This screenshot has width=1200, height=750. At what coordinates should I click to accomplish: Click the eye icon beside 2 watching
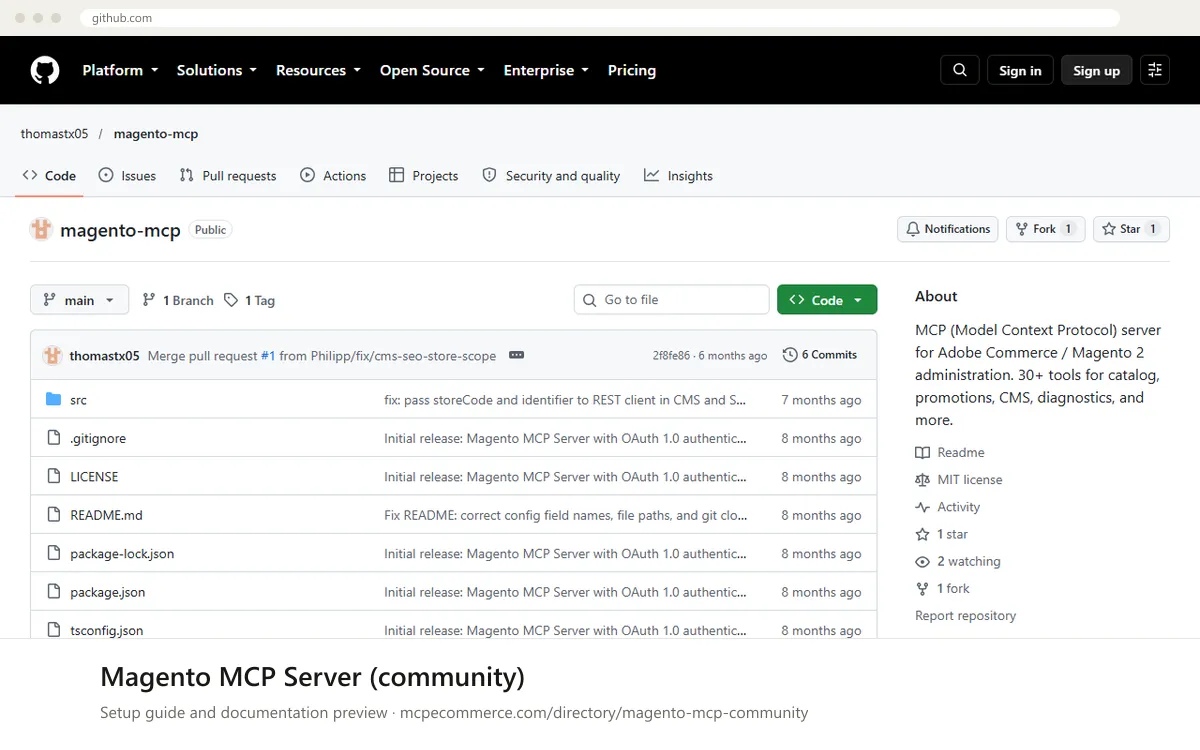(x=923, y=562)
